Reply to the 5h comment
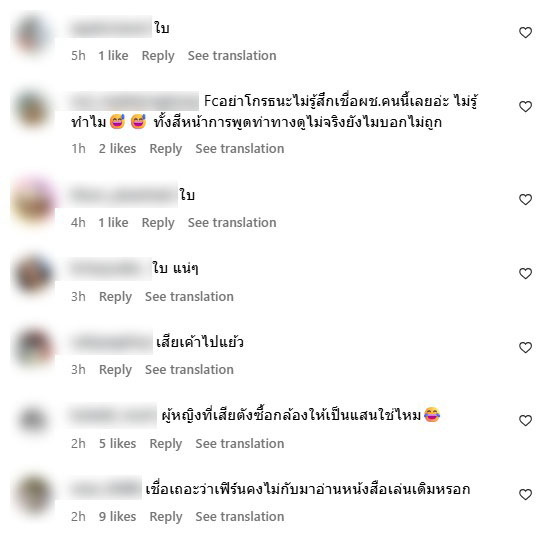 (x=158, y=56)
